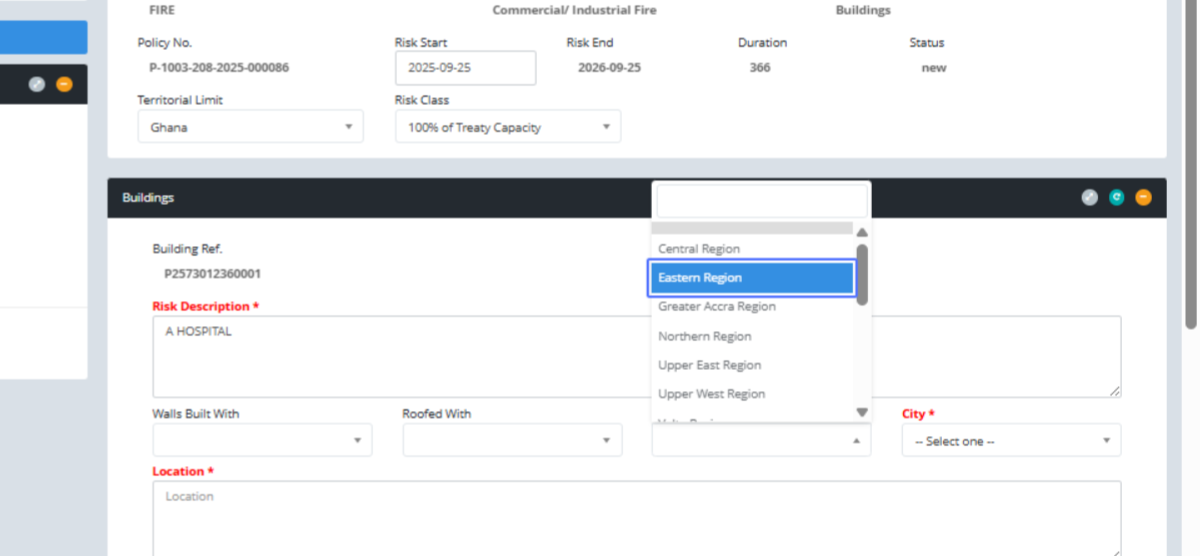
Task: Click the region dropdown search box
Action: click(761, 201)
